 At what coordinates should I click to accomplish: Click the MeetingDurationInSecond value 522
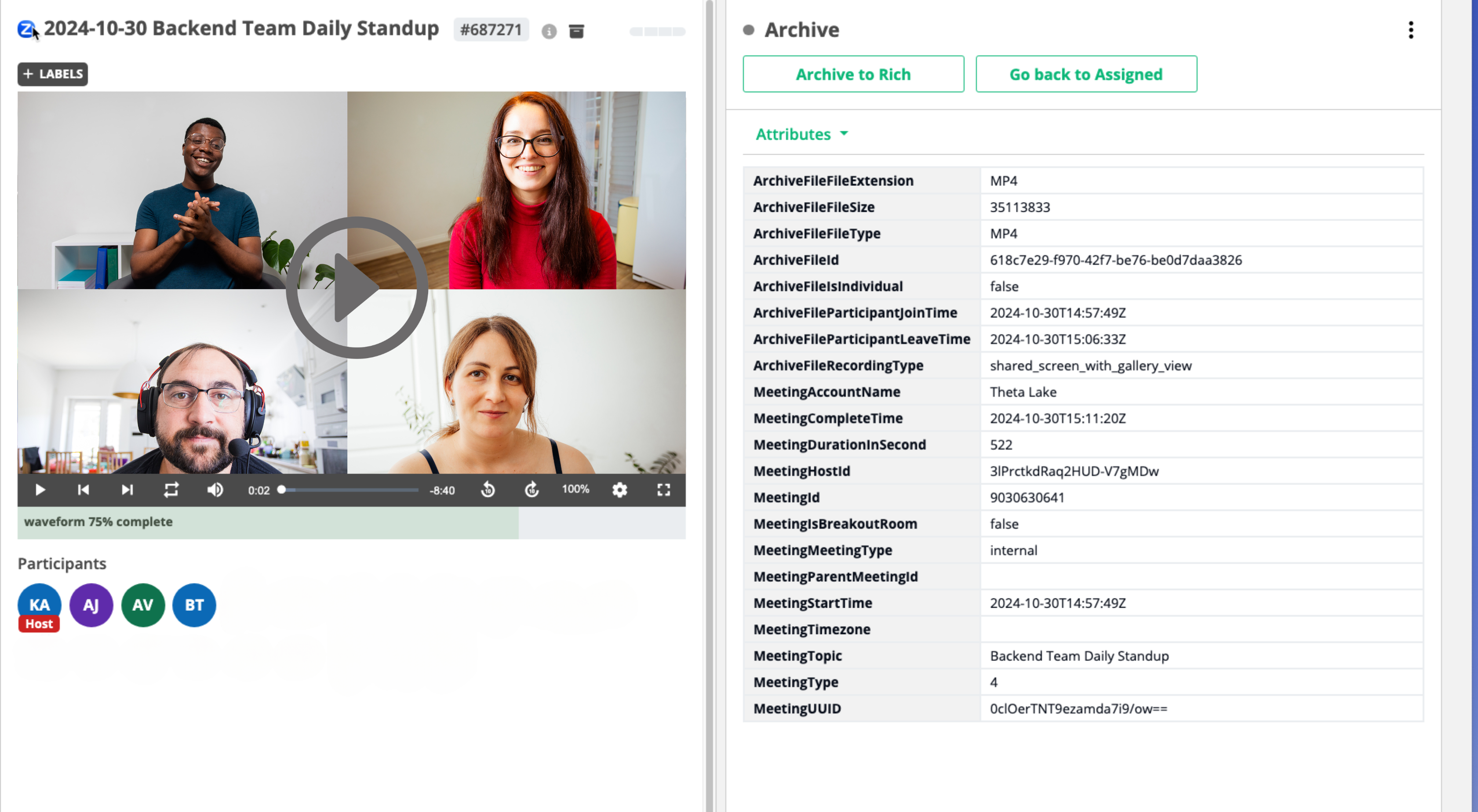pyautogui.click(x=1001, y=444)
